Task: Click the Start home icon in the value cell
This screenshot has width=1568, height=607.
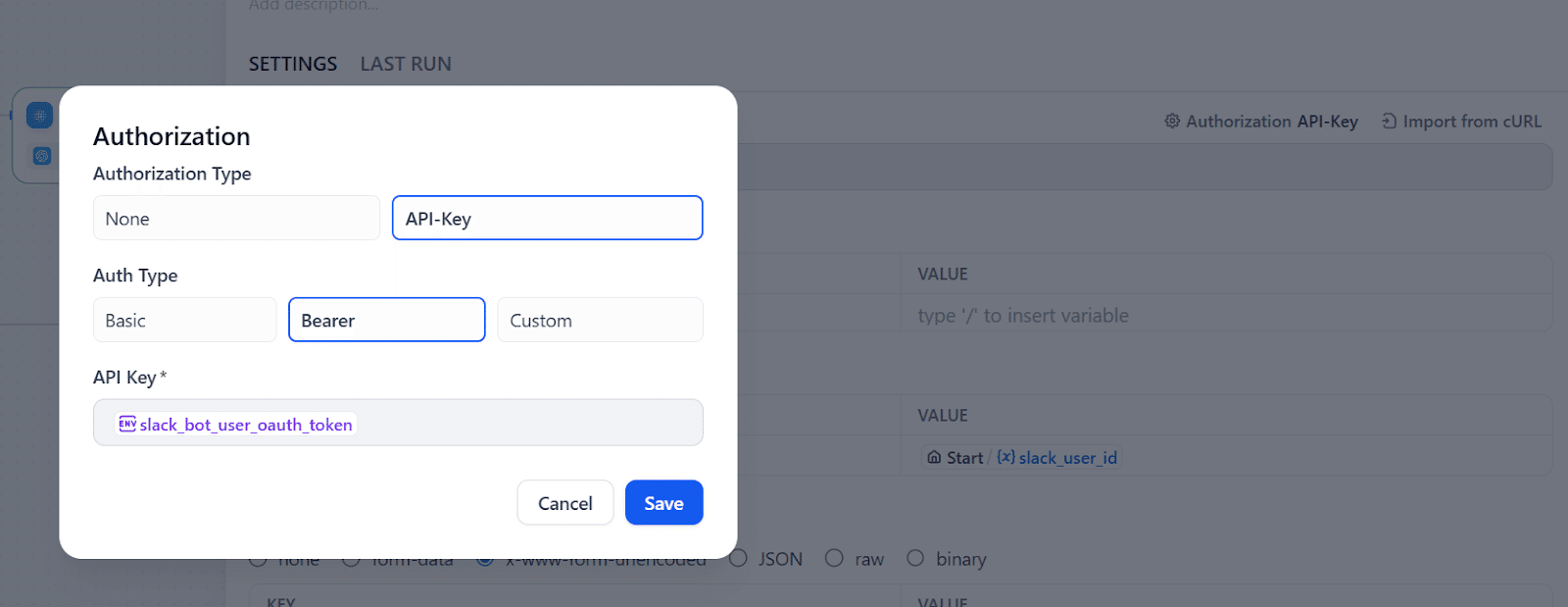Action: [934, 458]
